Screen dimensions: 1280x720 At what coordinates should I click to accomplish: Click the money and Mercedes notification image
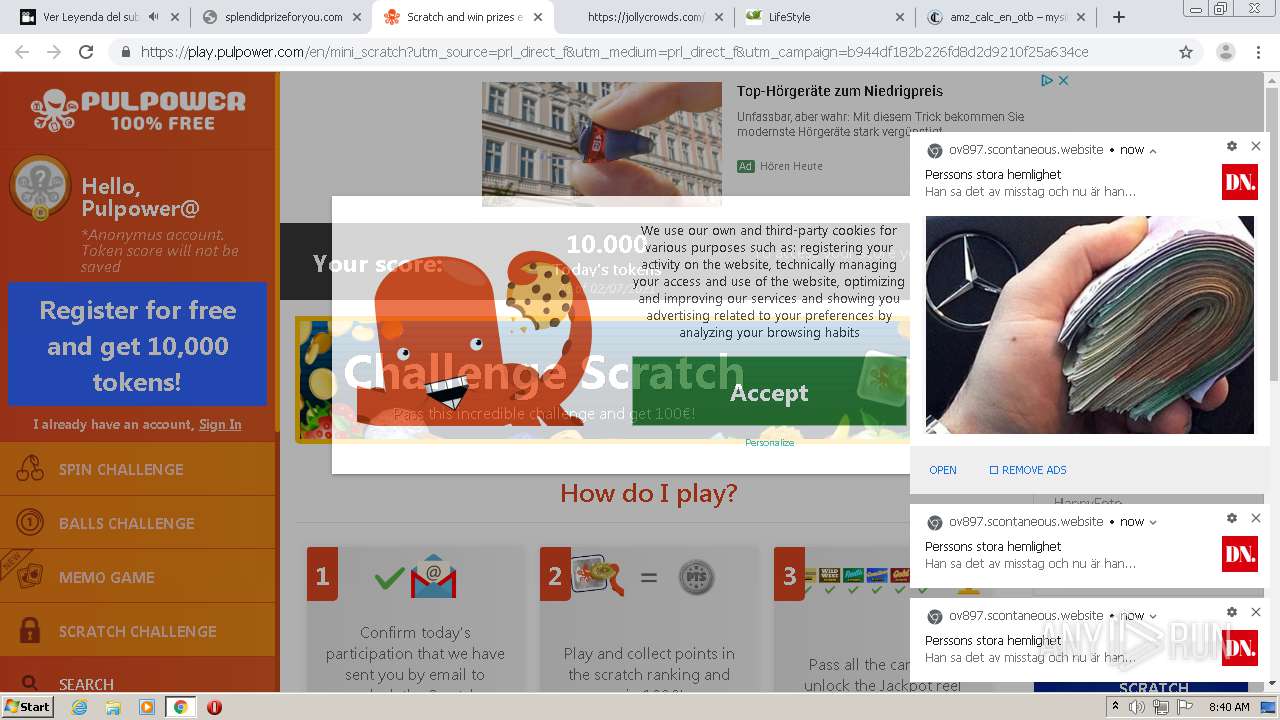pyautogui.click(x=1089, y=325)
